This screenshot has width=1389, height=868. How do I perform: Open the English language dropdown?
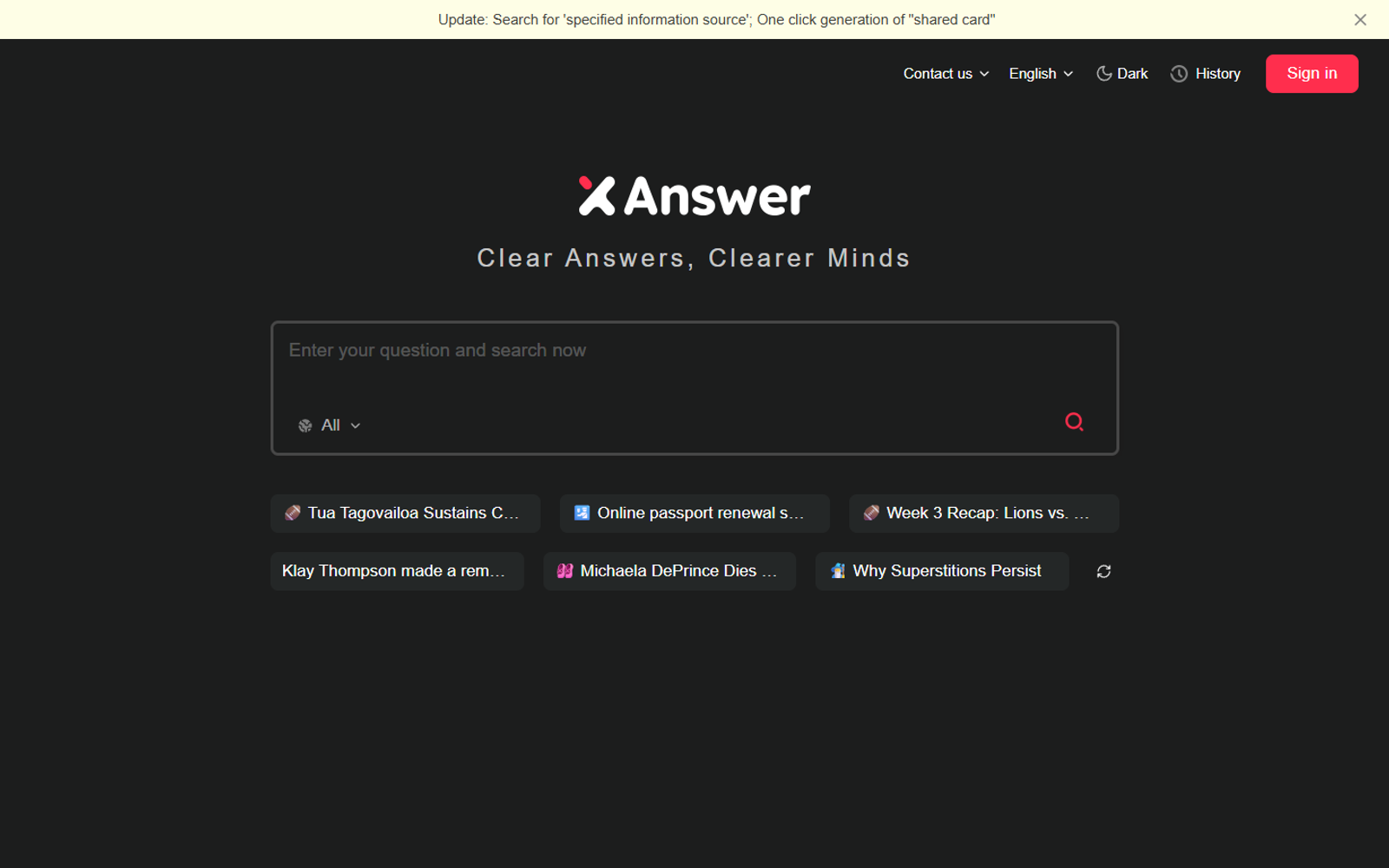click(1041, 74)
